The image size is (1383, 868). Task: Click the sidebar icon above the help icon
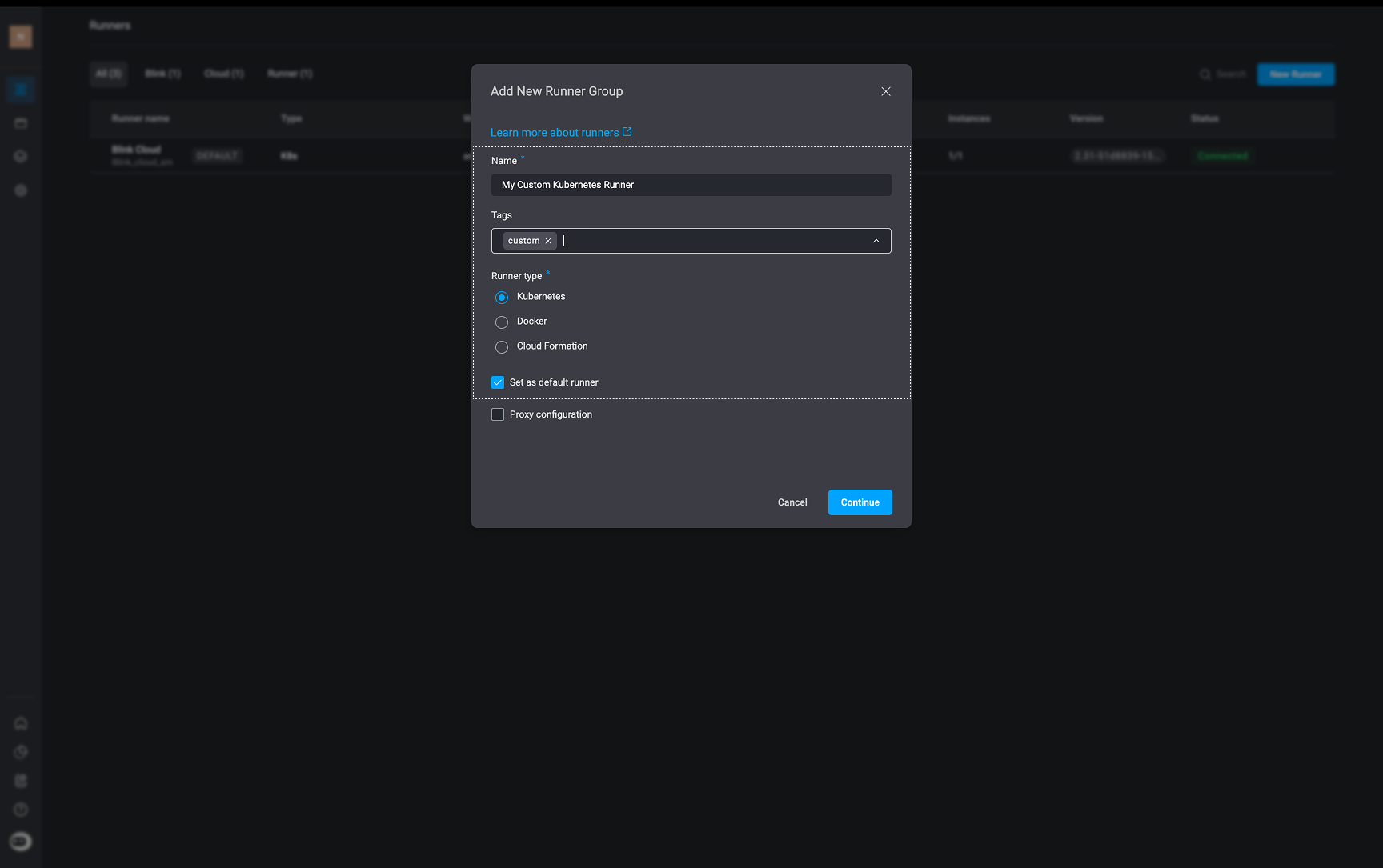[x=21, y=781]
